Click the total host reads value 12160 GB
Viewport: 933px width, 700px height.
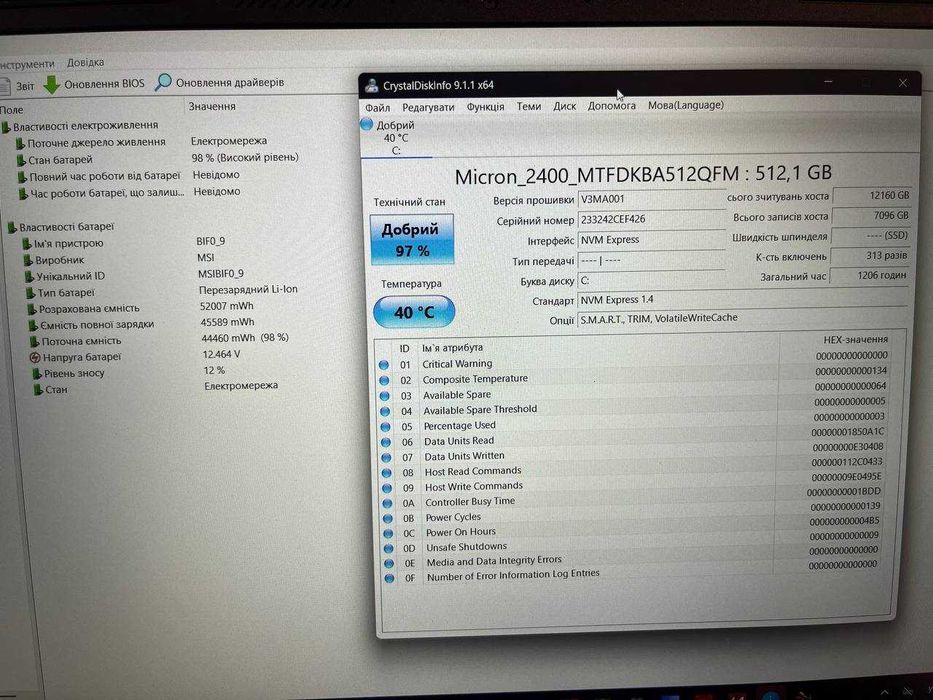pos(871,195)
